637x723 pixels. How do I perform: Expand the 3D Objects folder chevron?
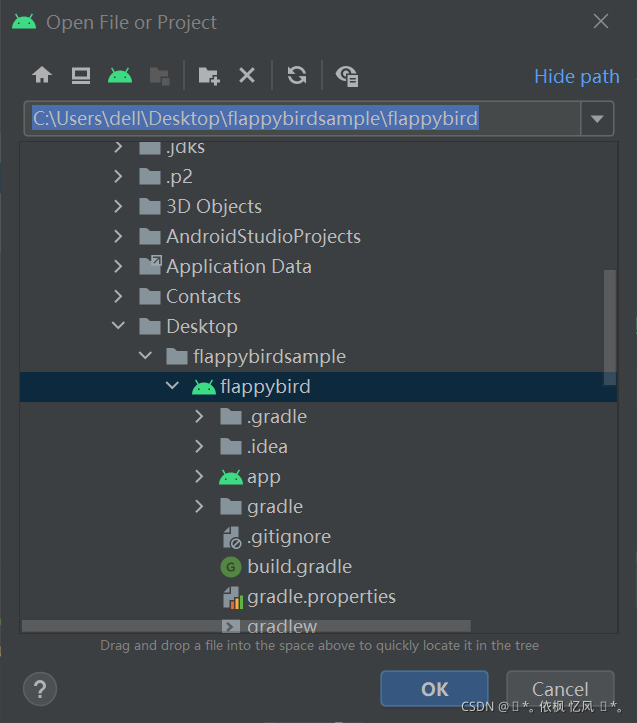(118, 206)
